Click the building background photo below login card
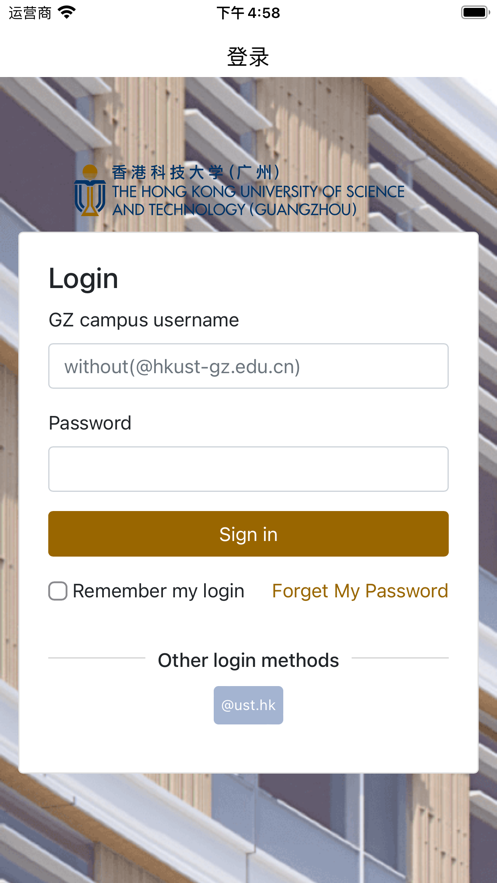Viewport: 497px width, 883px height. [x=248, y=828]
